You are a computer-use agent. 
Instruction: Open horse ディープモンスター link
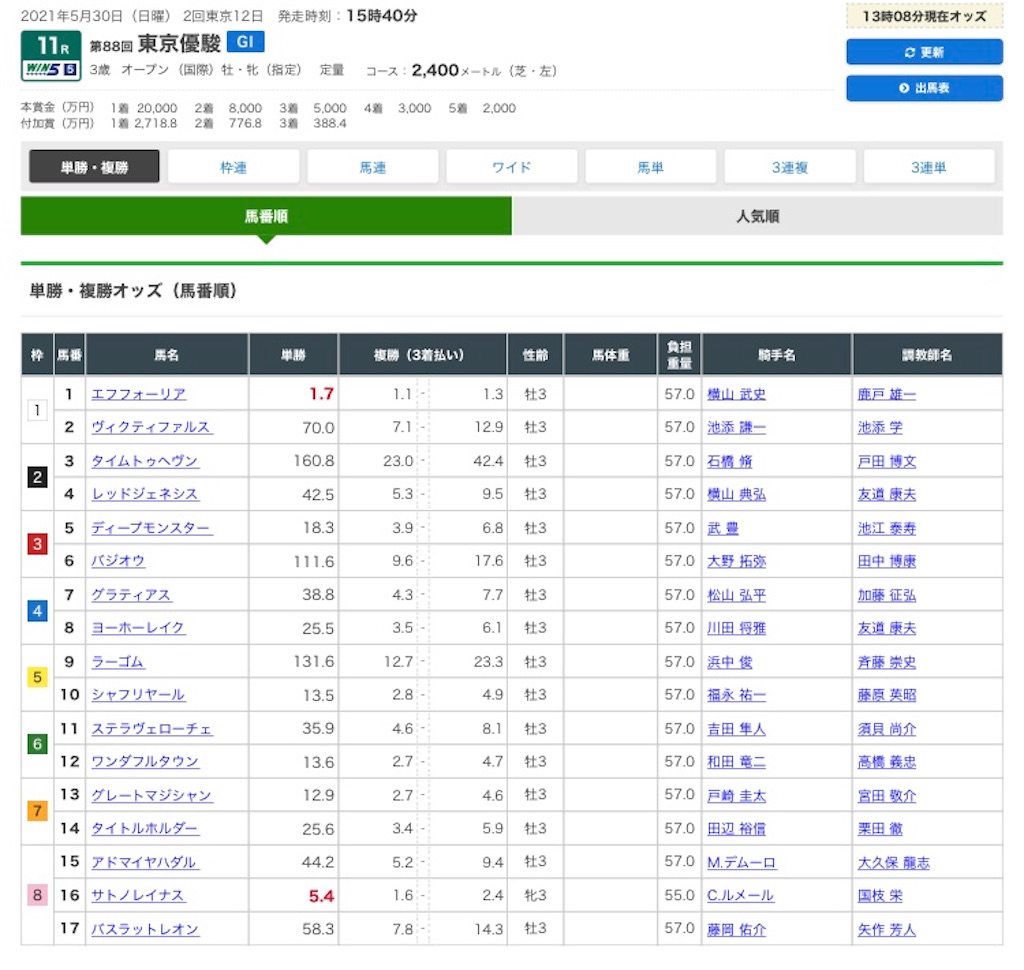pyautogui.click(x=151, y=528)
